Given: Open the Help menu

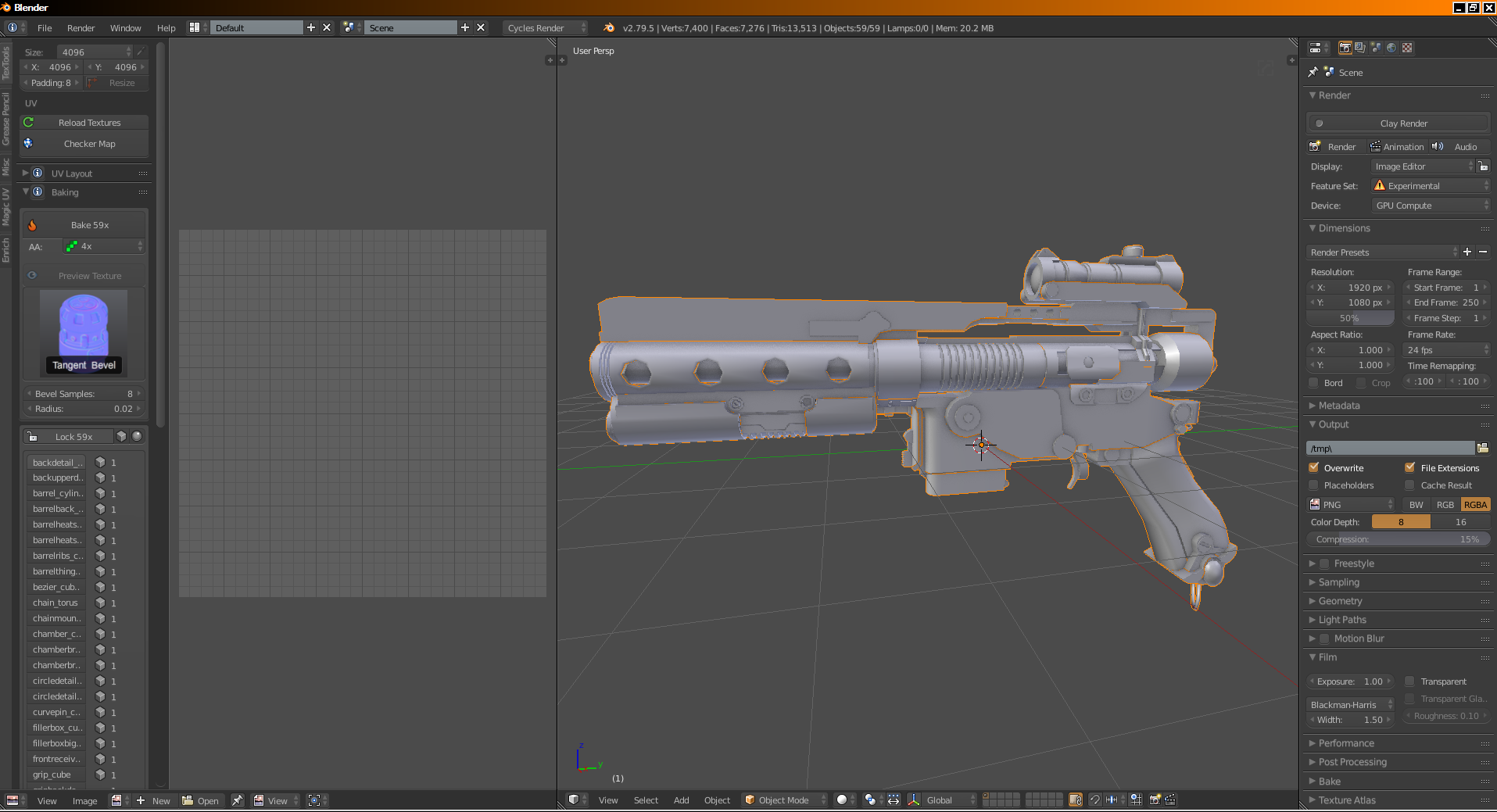Looking at the screenshot, I should (x=166, y=27).
